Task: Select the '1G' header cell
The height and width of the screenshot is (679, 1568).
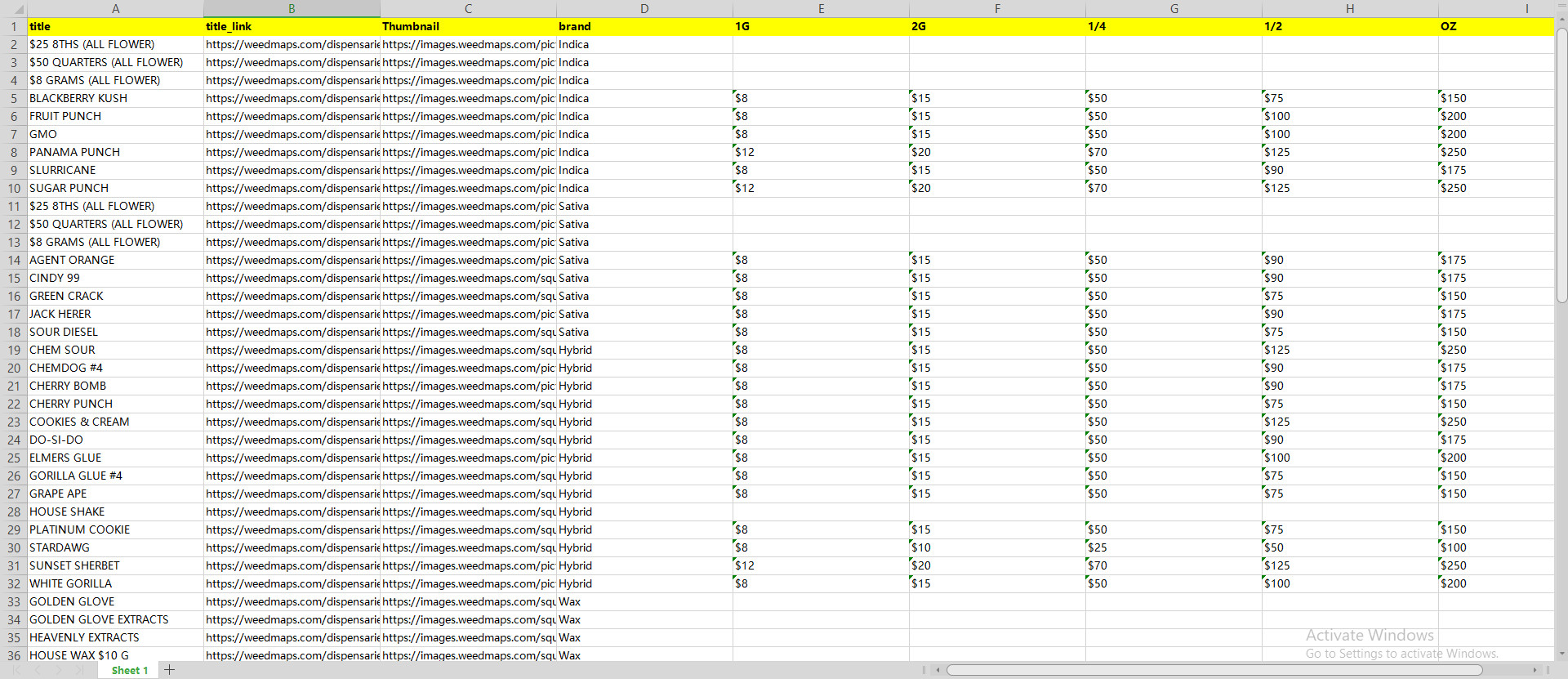Action: point(821,26)
